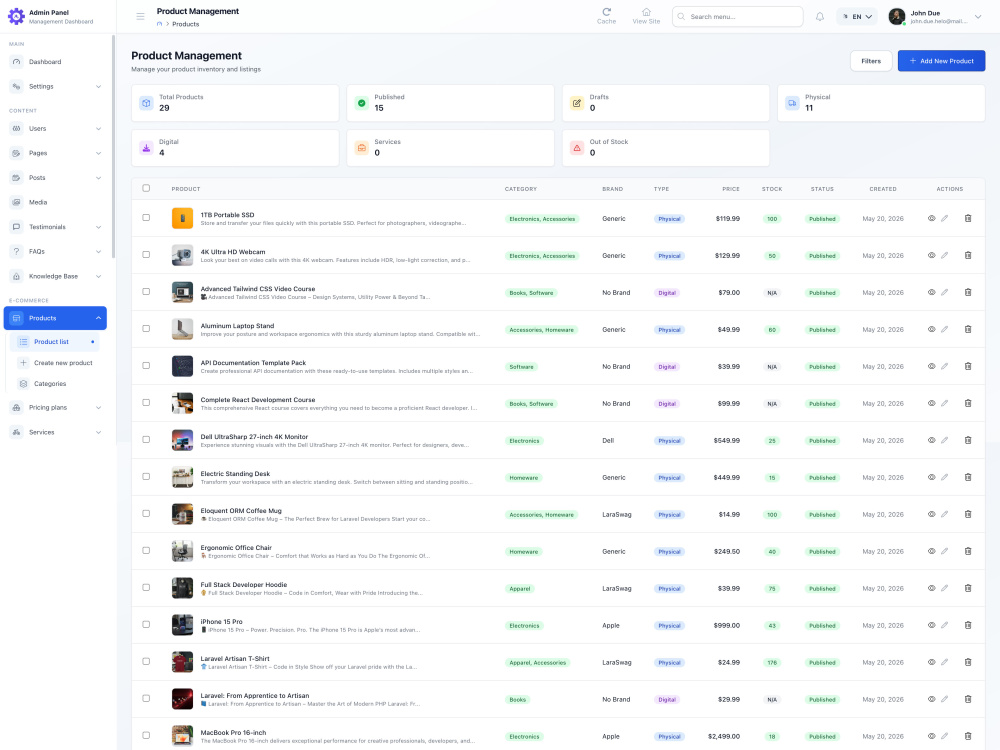Edit Laravel: From Apprentice to Artisan
Image resolution: width=1000 pixels, height=750 pixels.
click(x=945, y=699)
